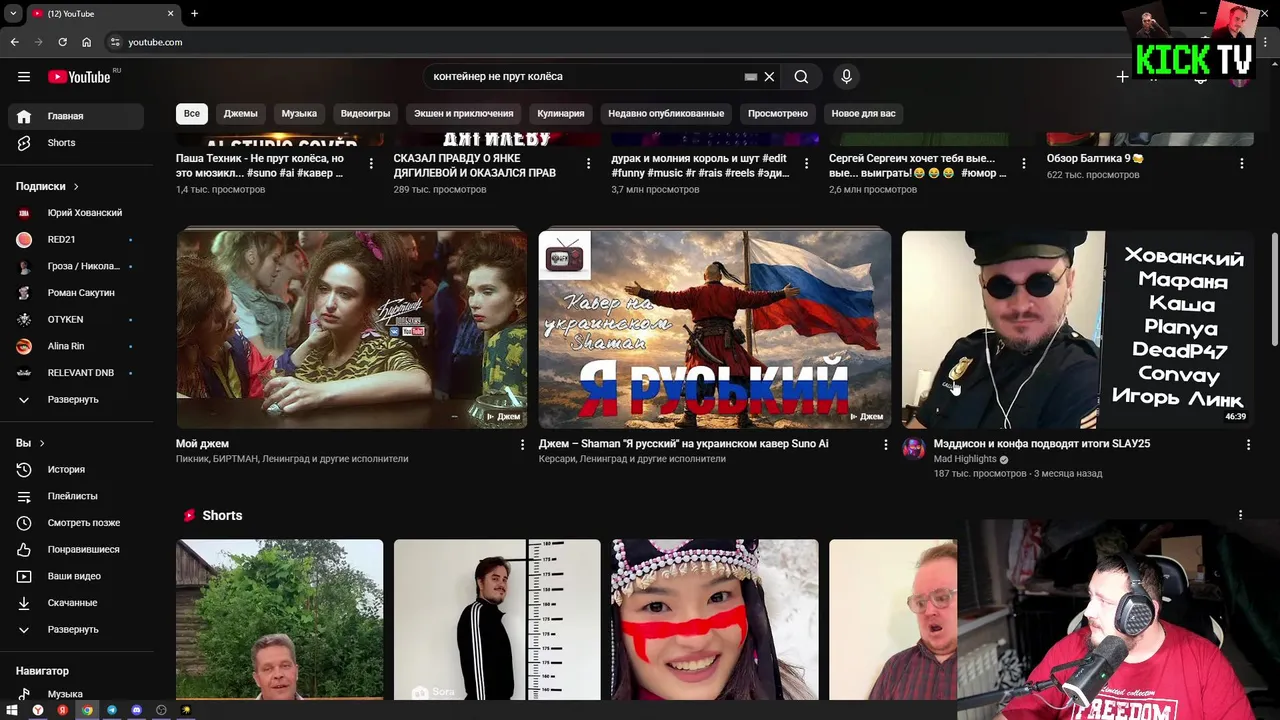This screenshot has height=720, width=1280.
Task: Click Chrome address bar youtube.com
Action: point(155,42)
